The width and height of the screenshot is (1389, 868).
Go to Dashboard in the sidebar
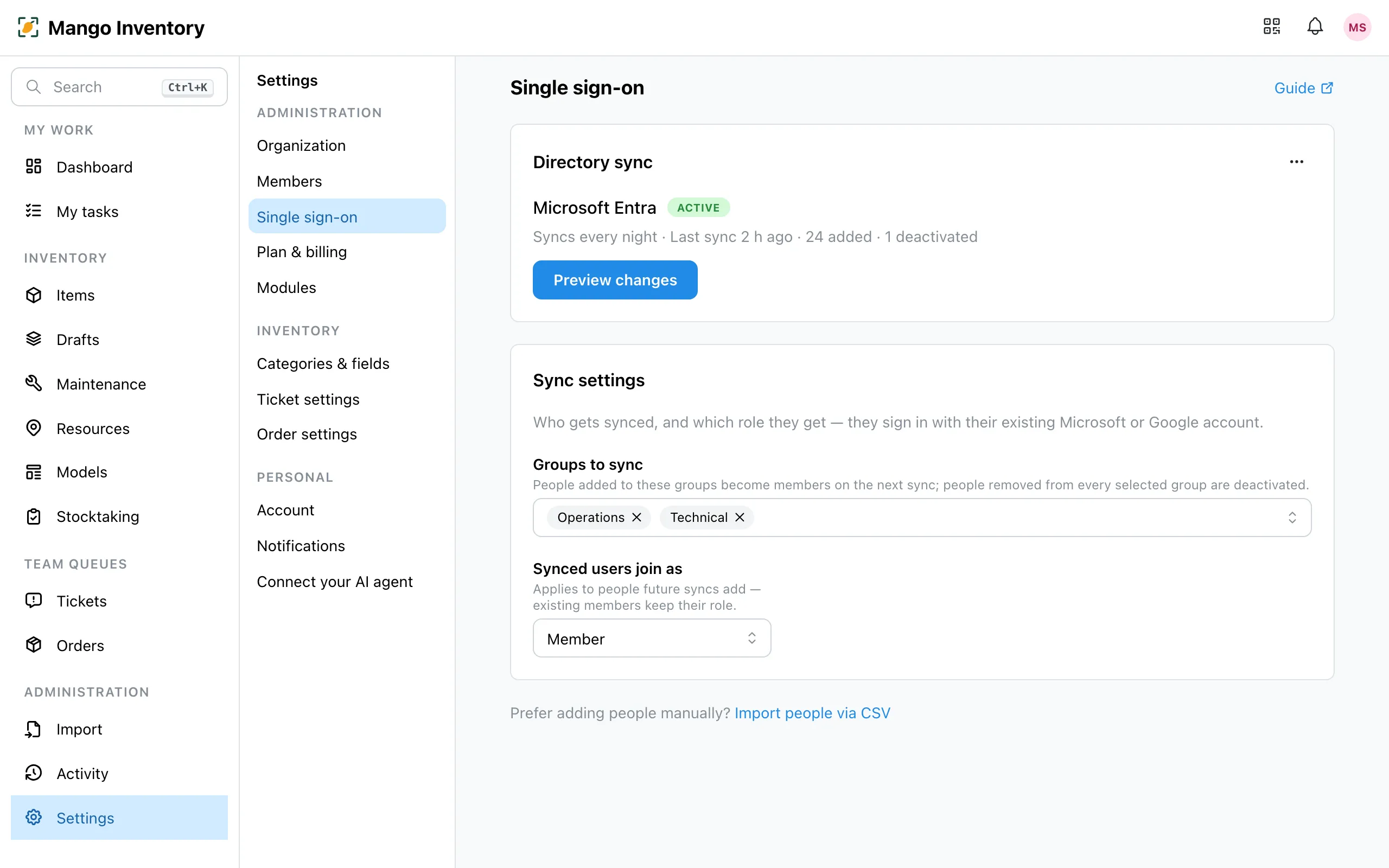pos(119,167)
